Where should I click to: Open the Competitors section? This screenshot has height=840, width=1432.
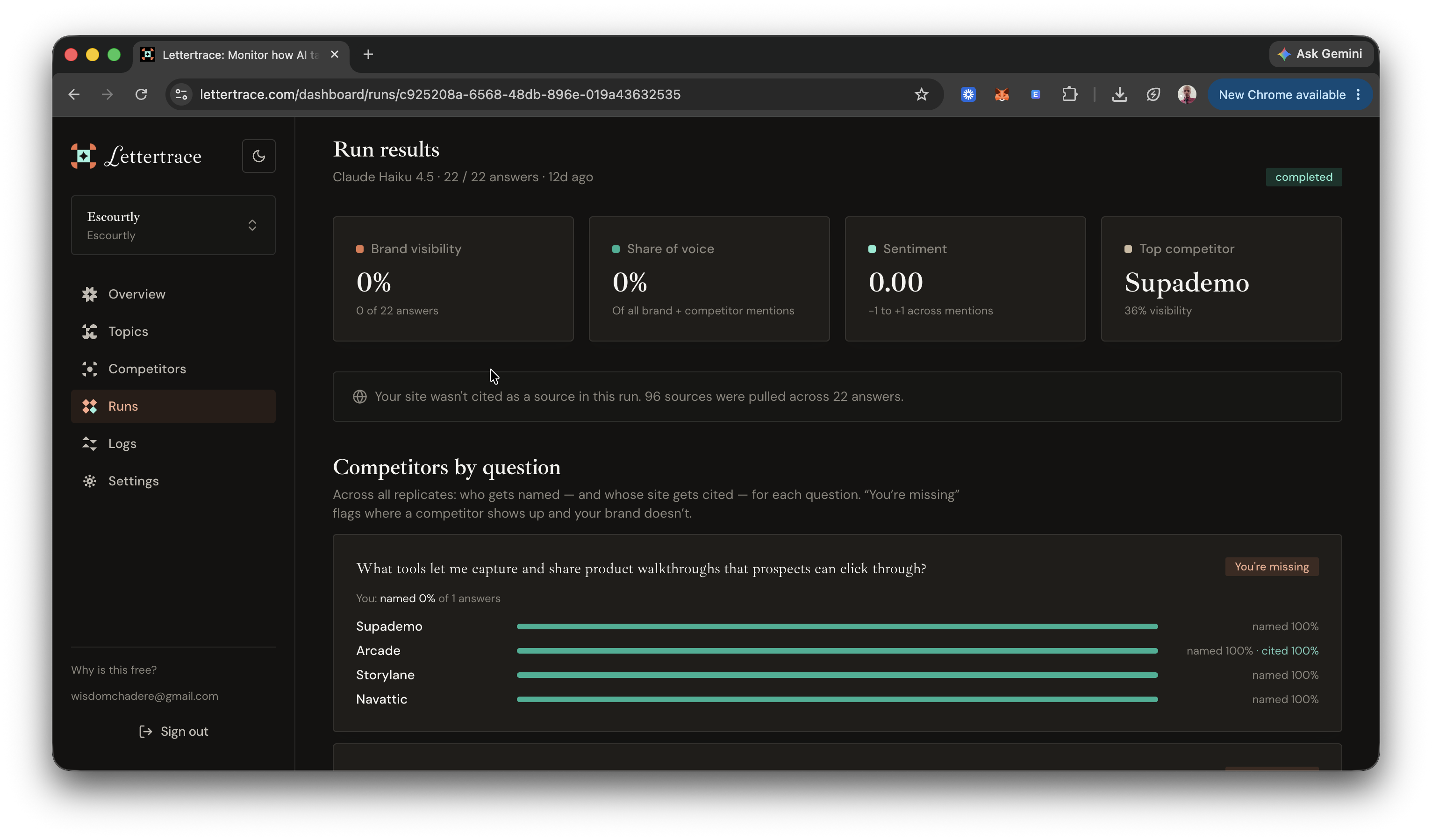pyautogui.click(x=173, y=369)
